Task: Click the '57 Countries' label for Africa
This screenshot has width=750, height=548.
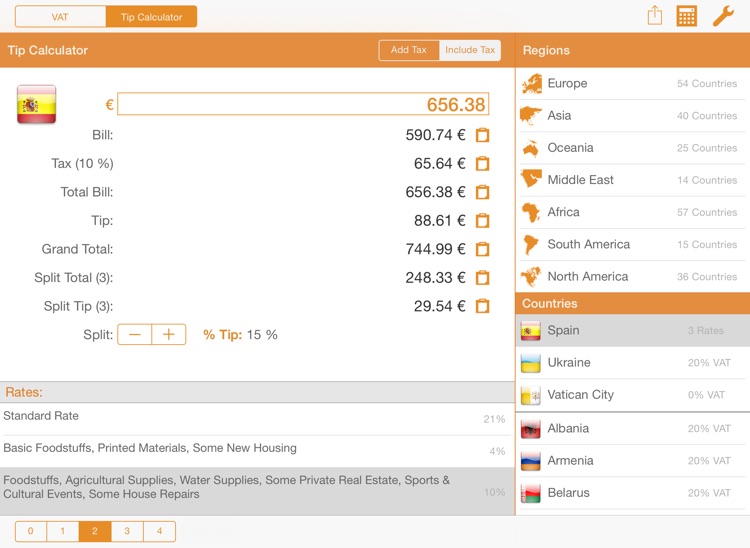Action: point(707,212)
